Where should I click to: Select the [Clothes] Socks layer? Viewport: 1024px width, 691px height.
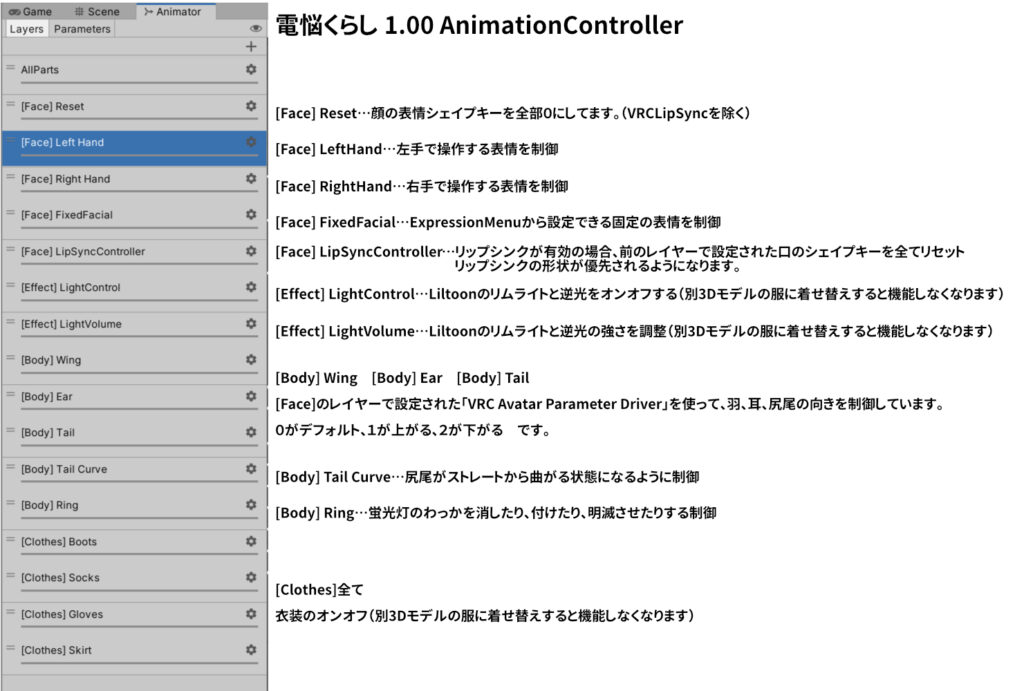[134, 582]
